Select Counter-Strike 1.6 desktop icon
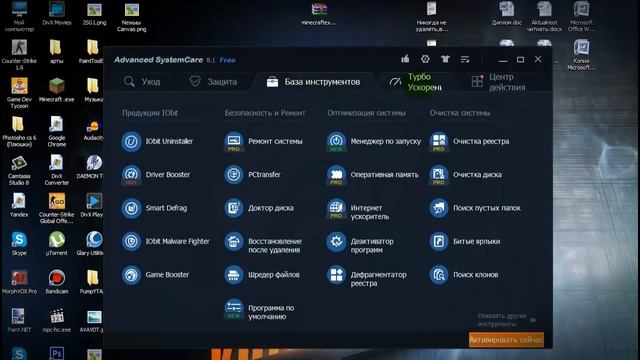The height and width of the screenshot is (360, 640). (x=19, y=54)
